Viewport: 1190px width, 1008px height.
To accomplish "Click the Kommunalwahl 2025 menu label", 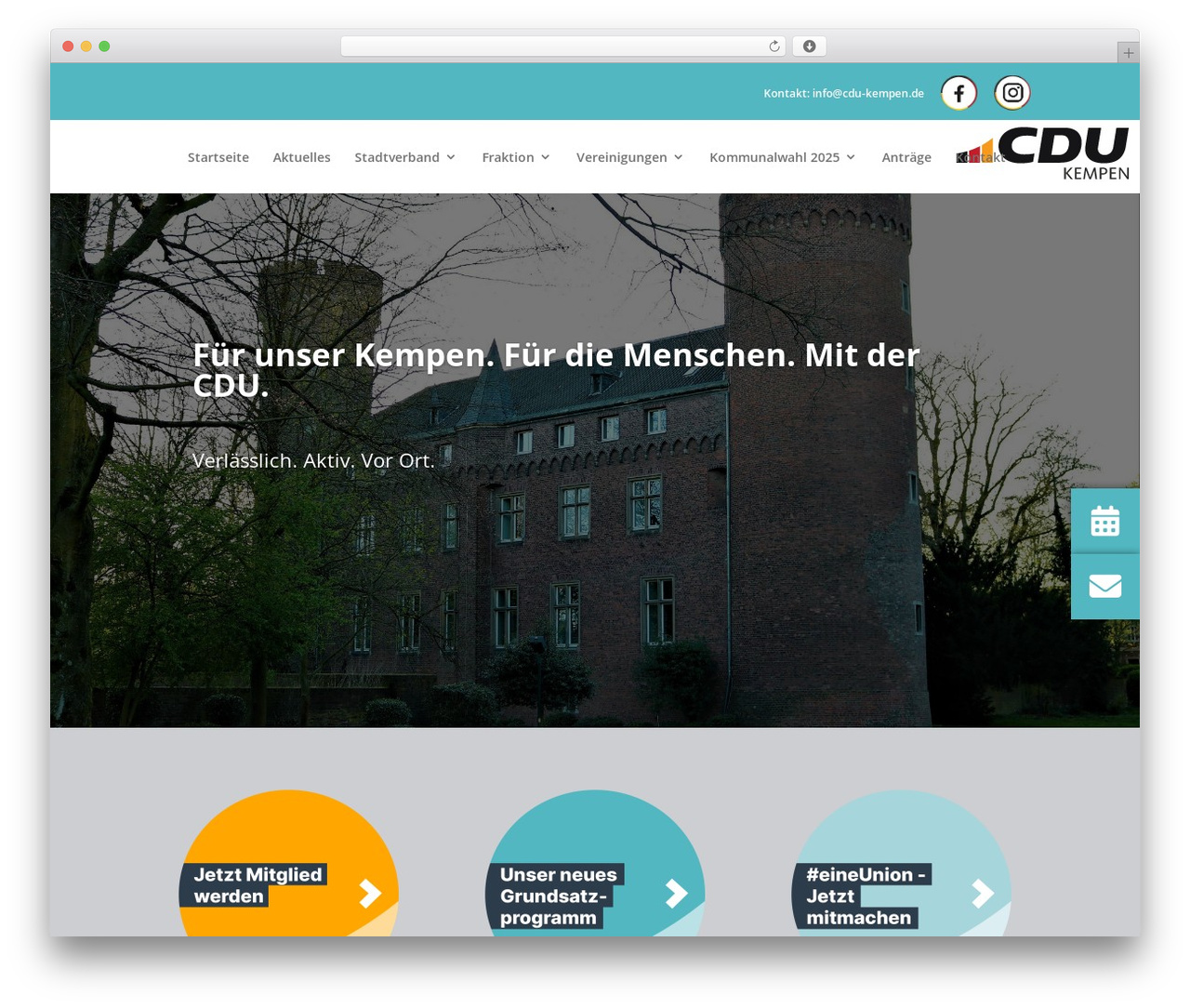I will coord(774,157).
